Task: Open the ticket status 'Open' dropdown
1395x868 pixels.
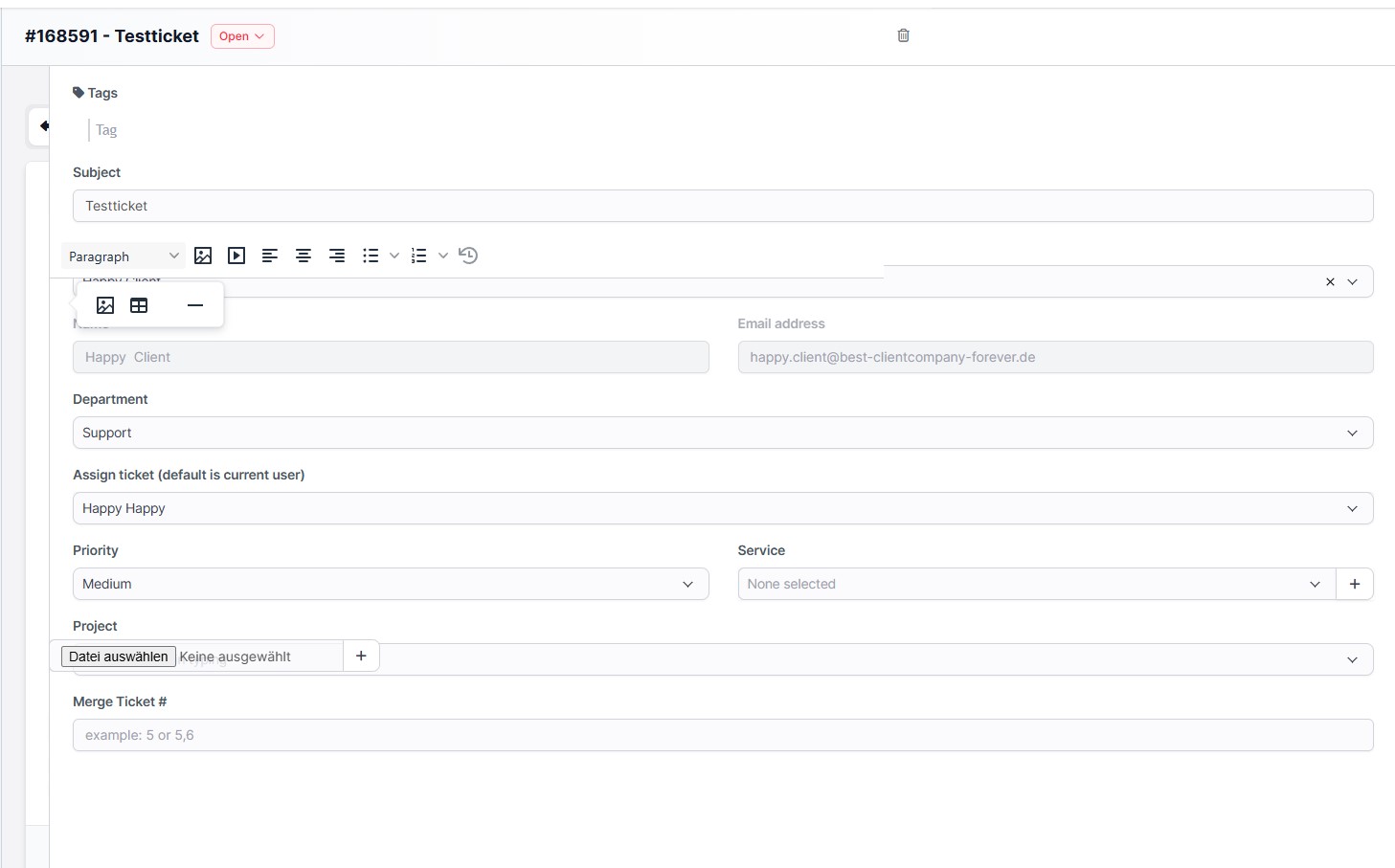Action: [x=242, y=36]
